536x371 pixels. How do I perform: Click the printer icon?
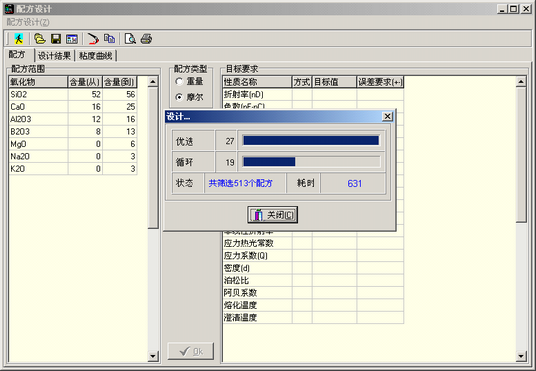[x=146, y=39]
